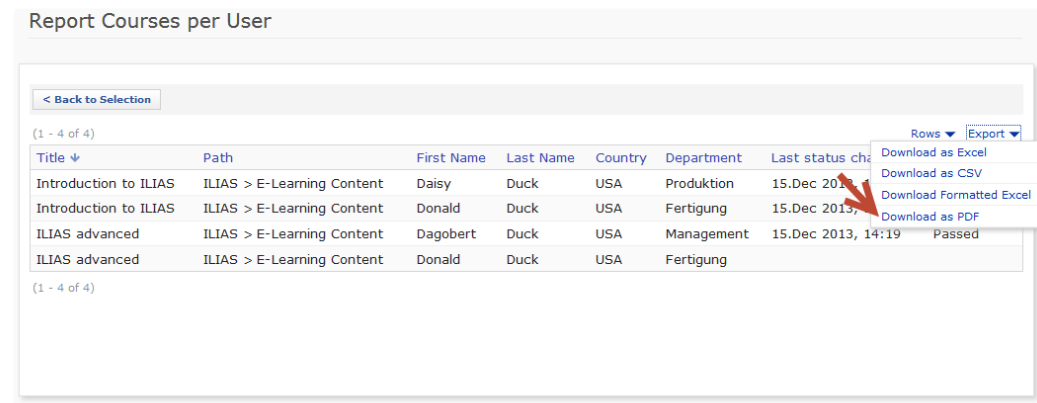This screenshot has width=1037, height=403.
Task: Click the Management department cell
Action: [706, 234]
